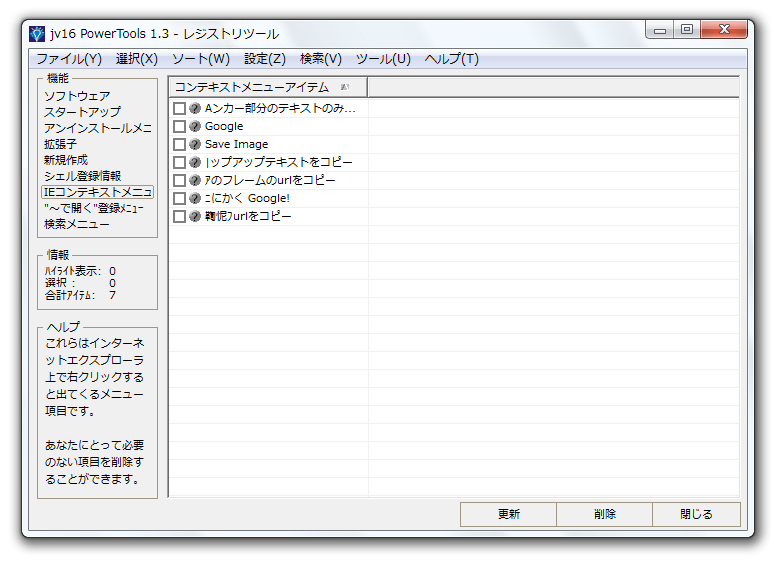This screenshot has width=779, height=563.
Task: Click the jv16 PowerTools title bar icon
Action: 37,34
